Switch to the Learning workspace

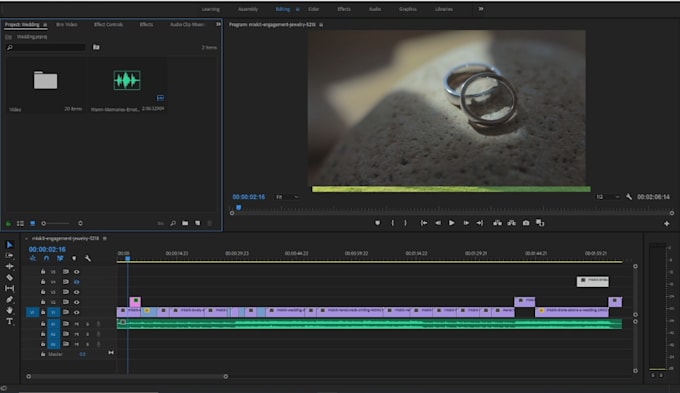(211, 9)
